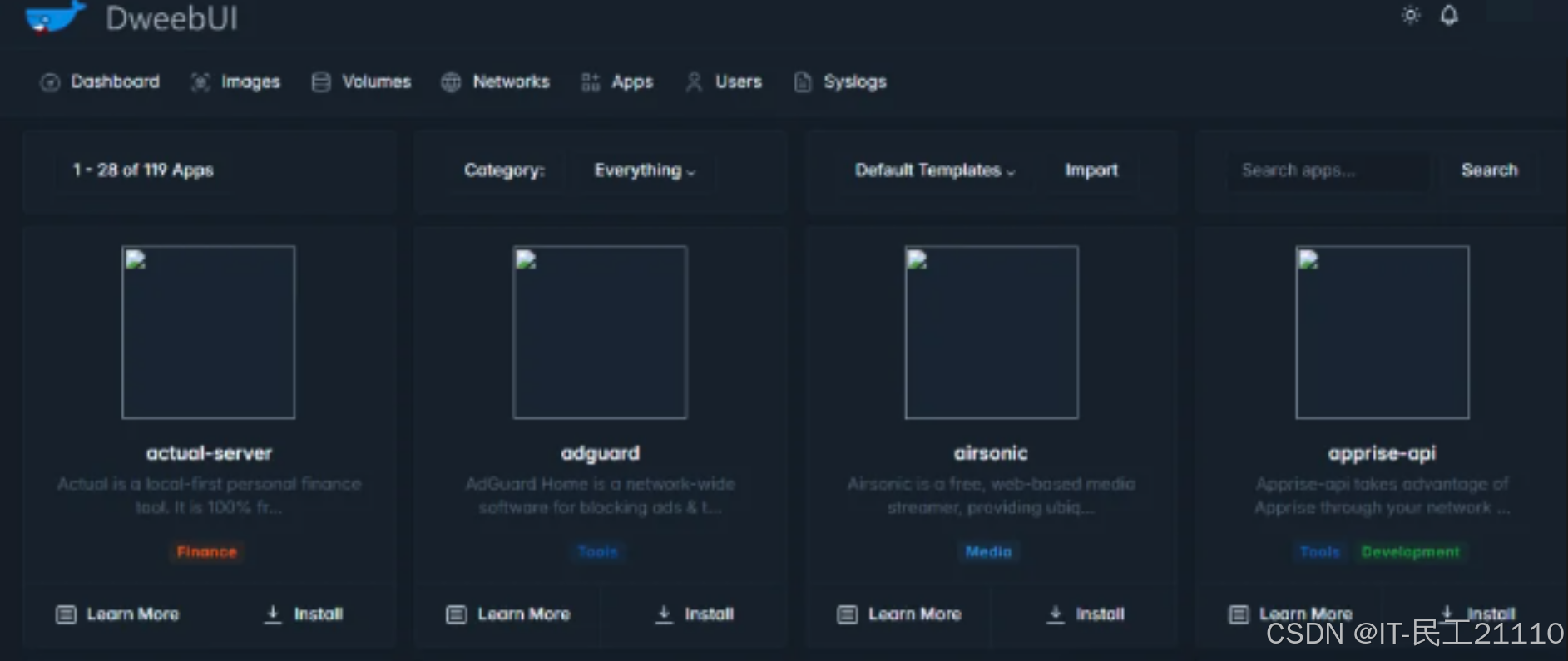This screenshot has width=1568, height=661.
Task: Click airsonic Learn More list icon
Action: pyautogui.click(x=848, y=614)
